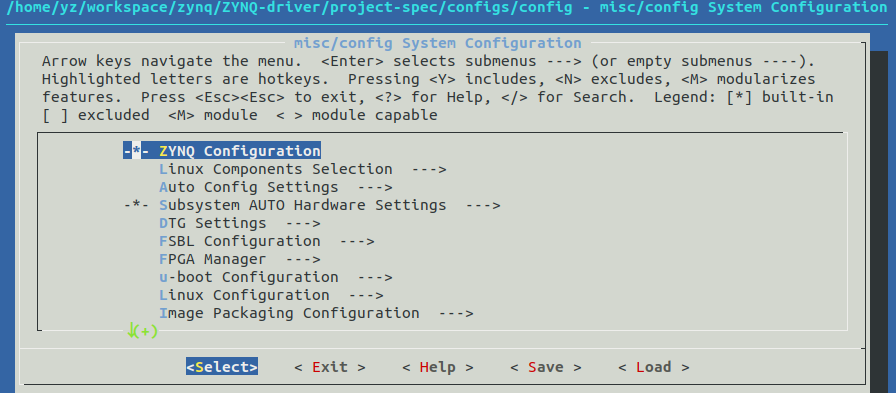Screen dimensions: 896x393
Task: Open Subsystem AUTO Hardware Settings entry
Action: pyautogui.click(x=311, y=205)
